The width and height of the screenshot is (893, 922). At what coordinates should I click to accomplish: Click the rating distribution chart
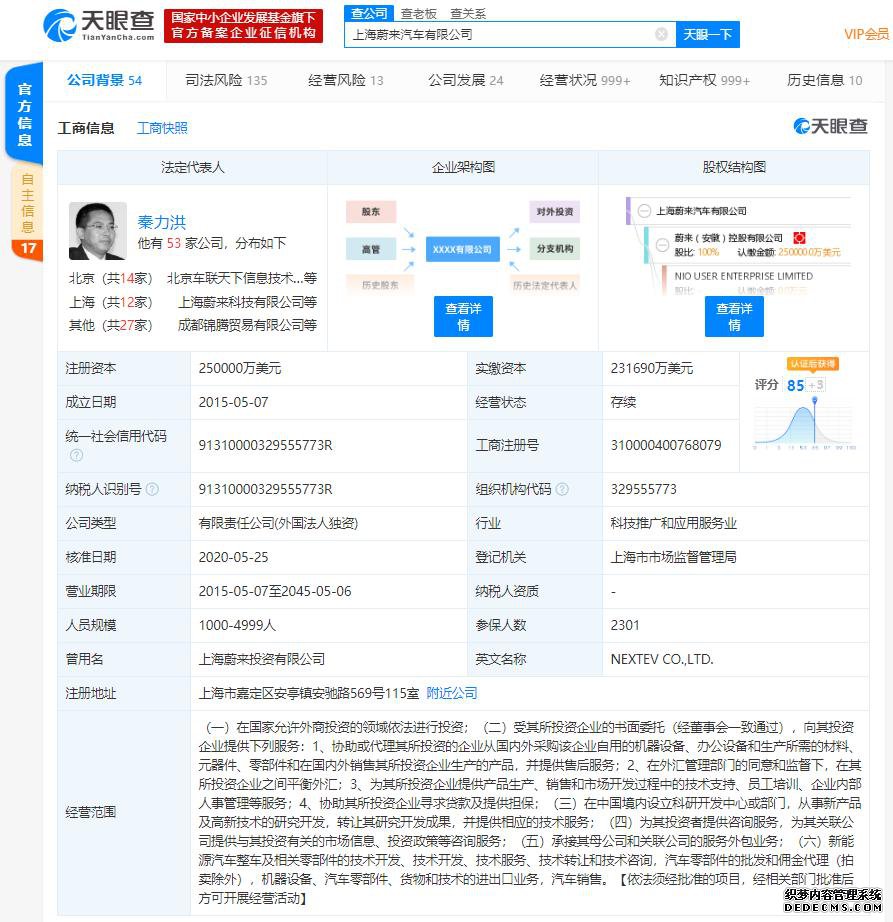click(x=804, y=425)
